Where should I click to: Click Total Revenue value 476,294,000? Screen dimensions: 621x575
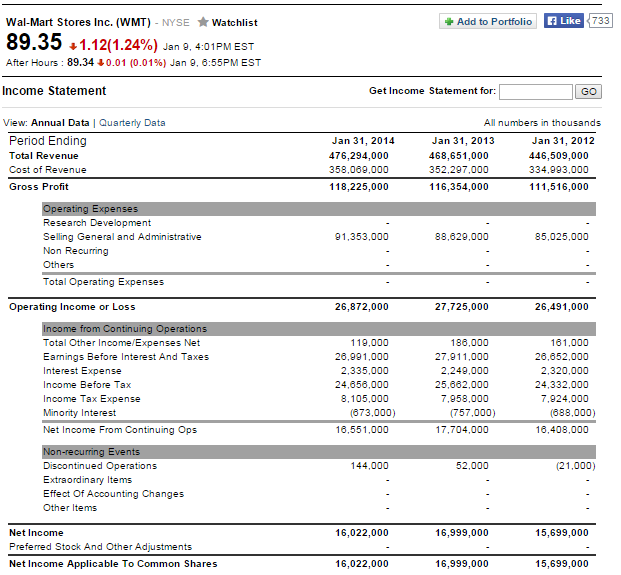click(x=359, y=156)
